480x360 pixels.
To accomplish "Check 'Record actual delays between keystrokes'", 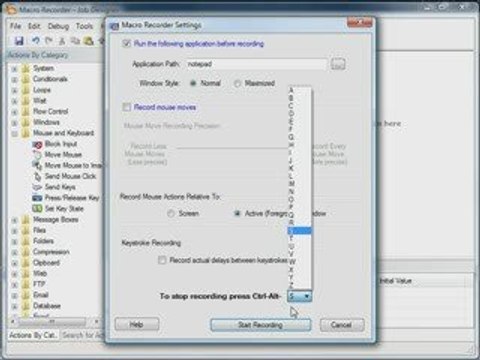I will point(162,260).
